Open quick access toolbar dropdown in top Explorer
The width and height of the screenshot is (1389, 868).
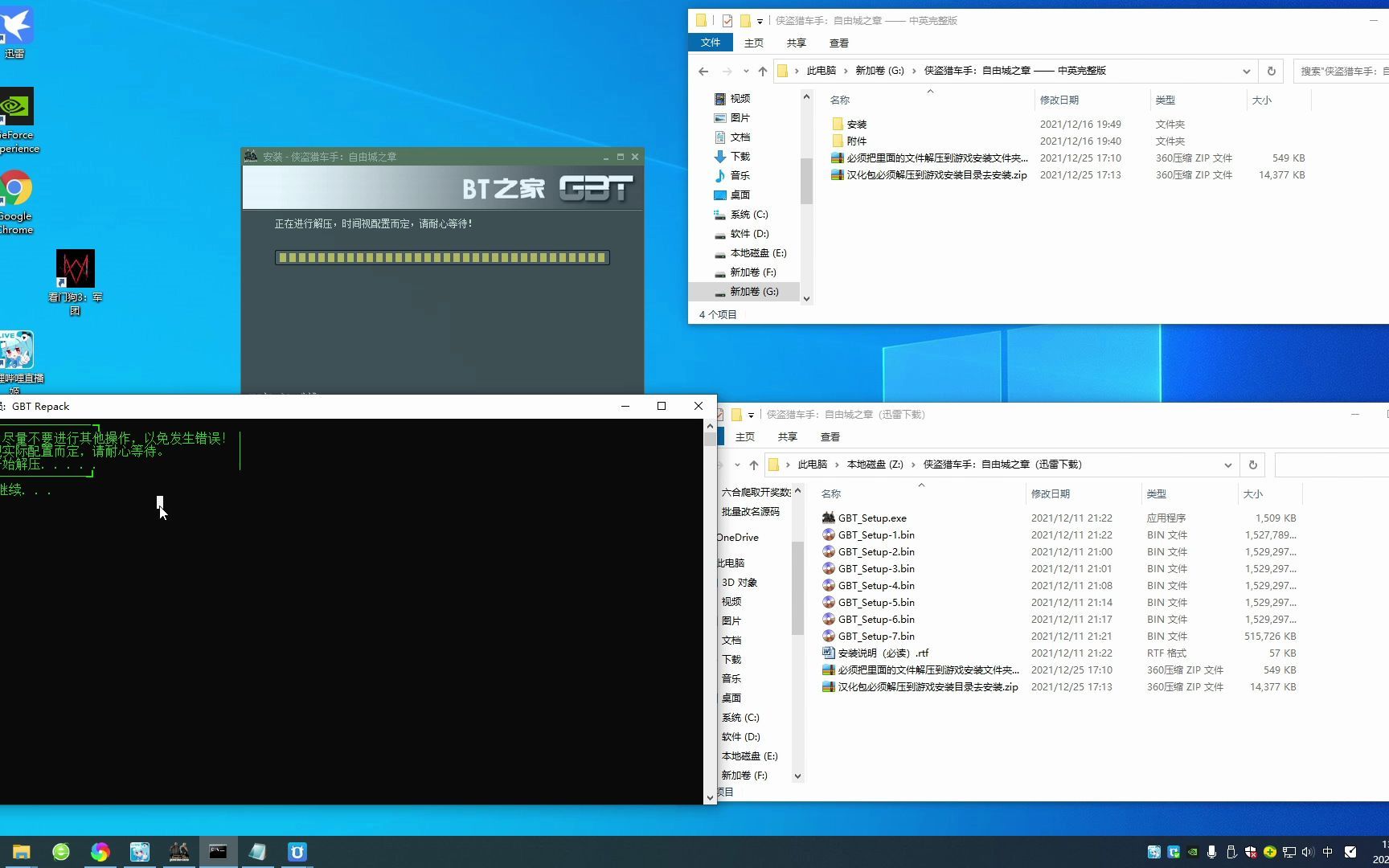(x=760, y=22)
